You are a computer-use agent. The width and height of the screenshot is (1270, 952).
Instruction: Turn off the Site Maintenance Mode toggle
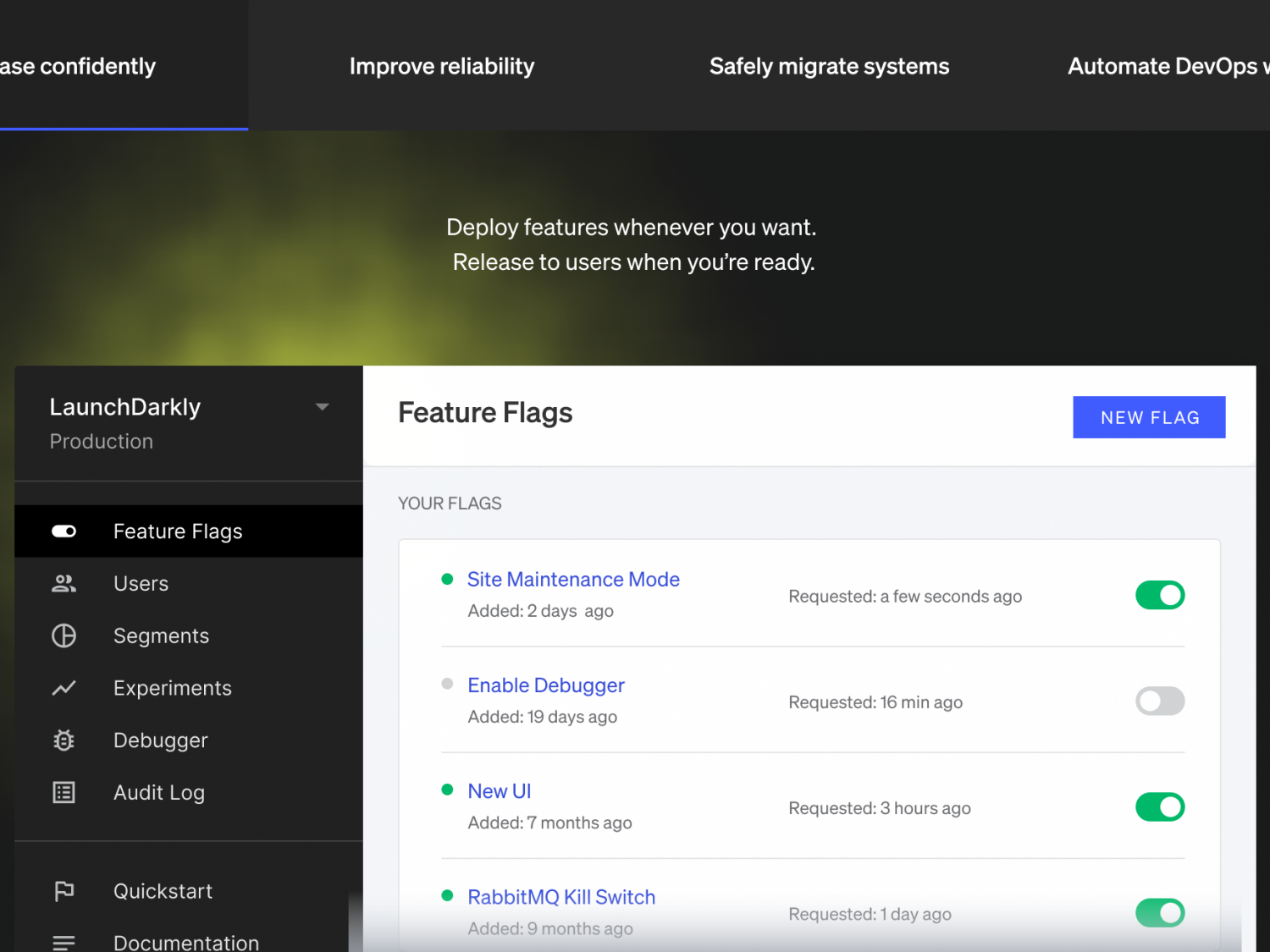1159,595
